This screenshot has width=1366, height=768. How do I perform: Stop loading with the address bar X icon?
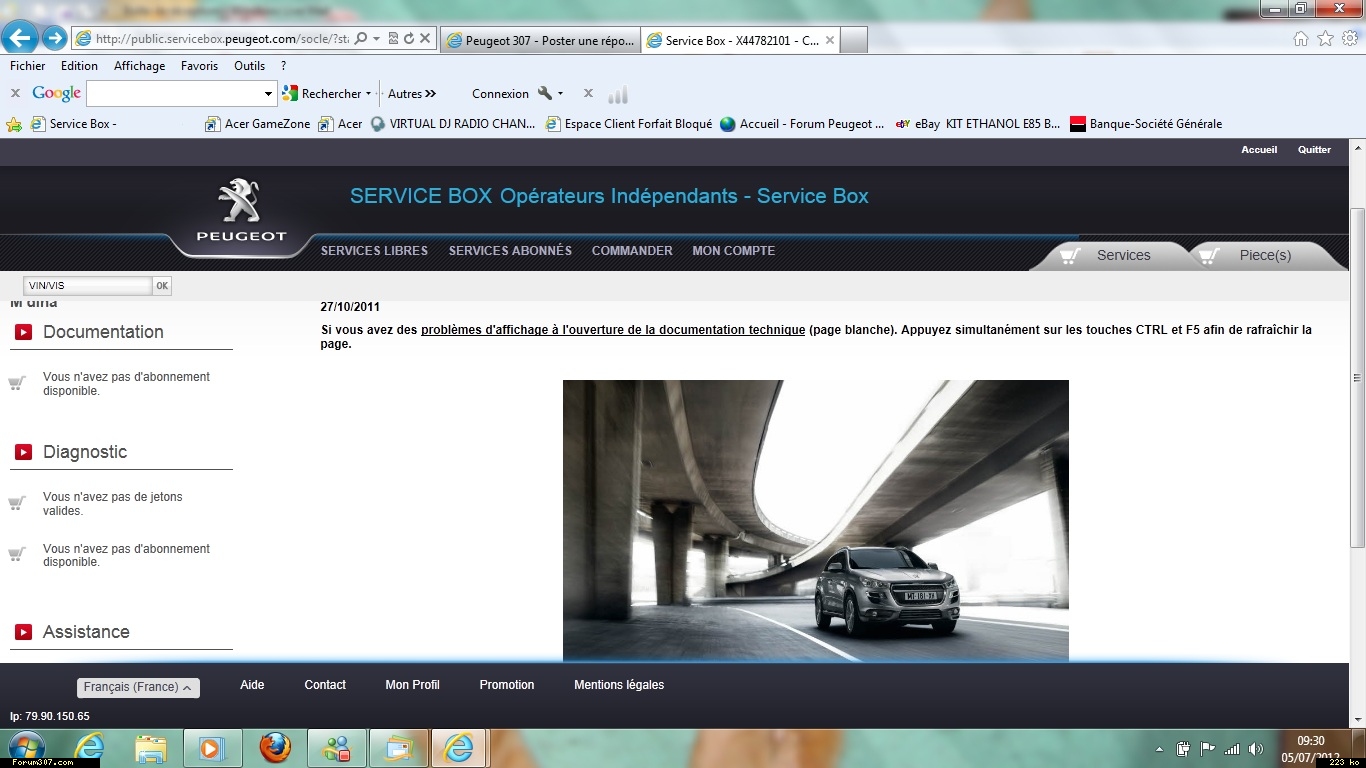point(425,39)
